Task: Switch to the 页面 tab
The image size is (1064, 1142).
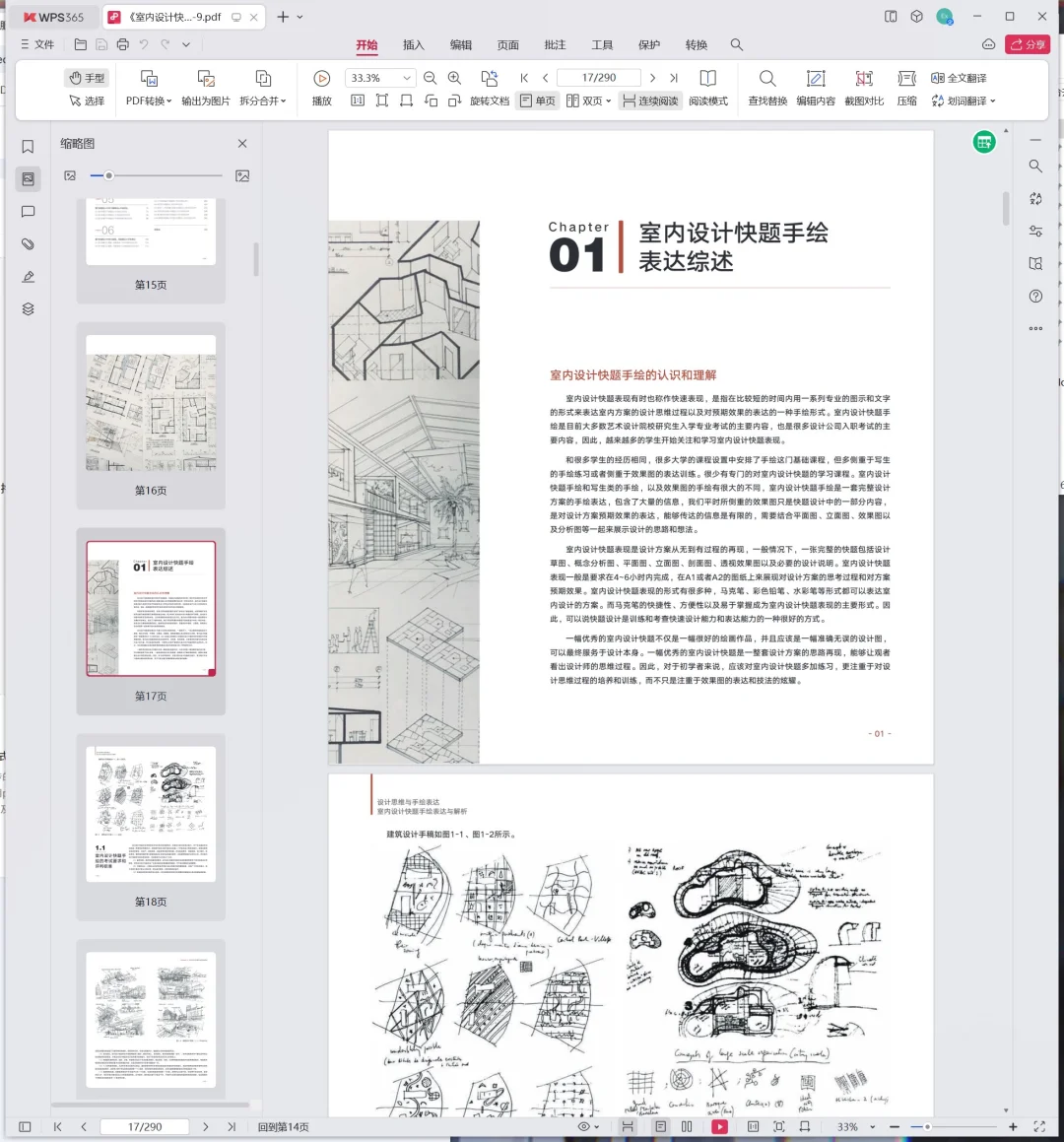Action: click(508, 44)
